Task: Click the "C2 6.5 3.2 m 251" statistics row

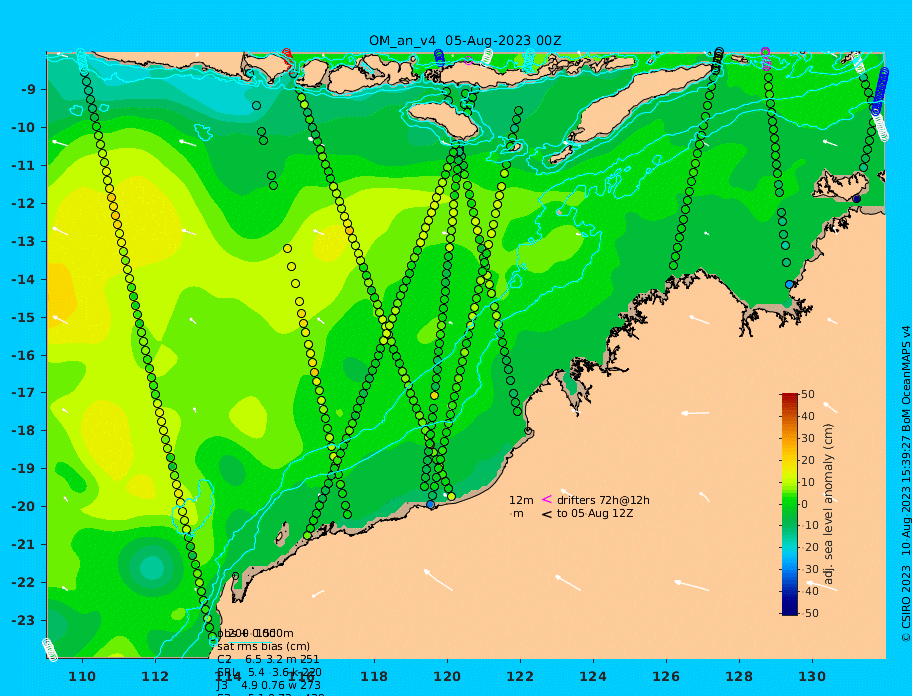Action: click(268, 659)
